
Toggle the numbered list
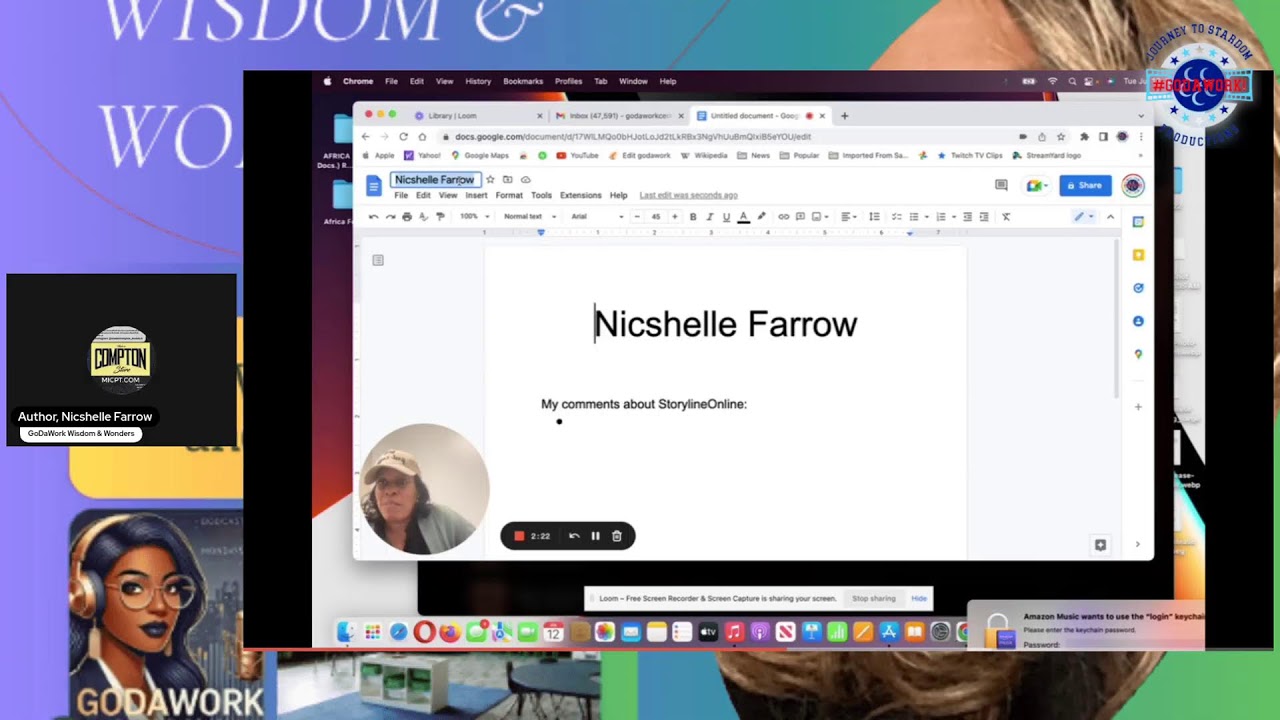(941, 217)
